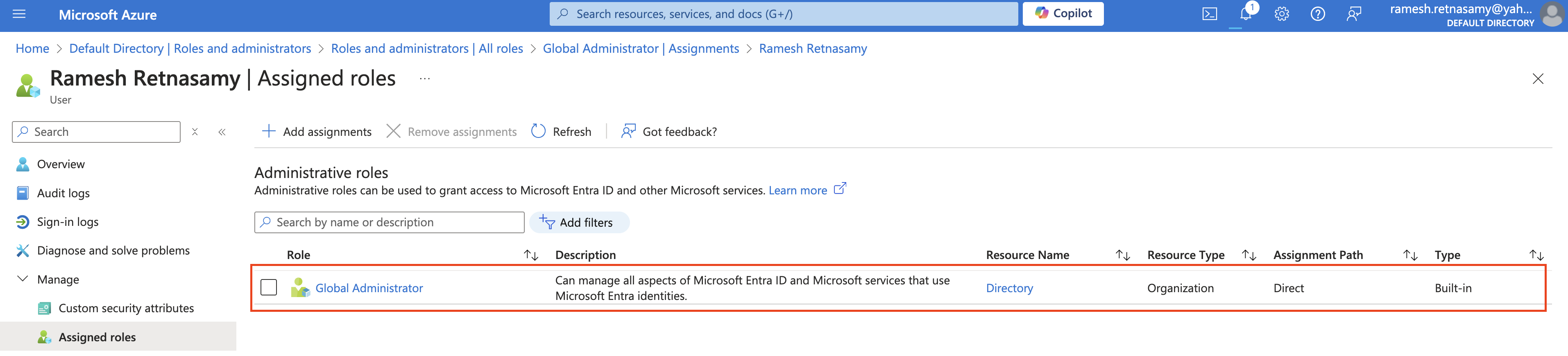The width and height of the screenshot is (1568, 356).
Task: Clear the sidebar search with X
Action: (195, 132)
